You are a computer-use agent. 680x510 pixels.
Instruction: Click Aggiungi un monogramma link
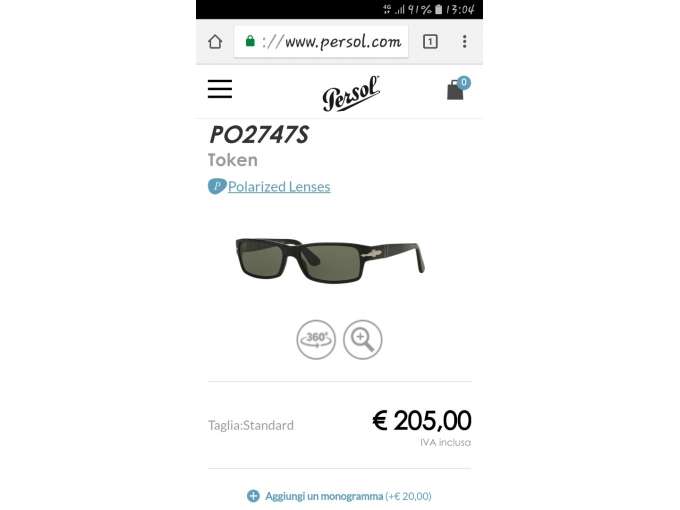click(324, 496)
